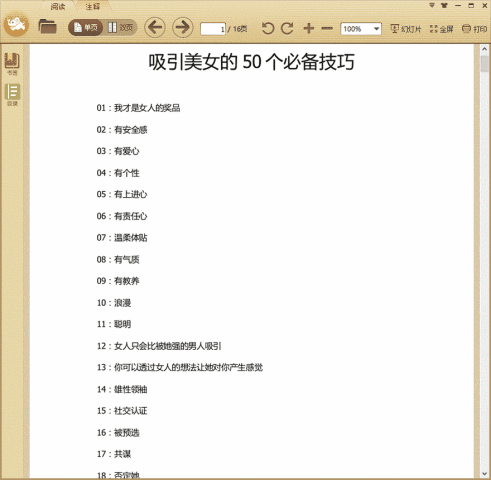491x480 pixels.
Task: Open the title bar options menu arrow
Action: coord(432,5)
